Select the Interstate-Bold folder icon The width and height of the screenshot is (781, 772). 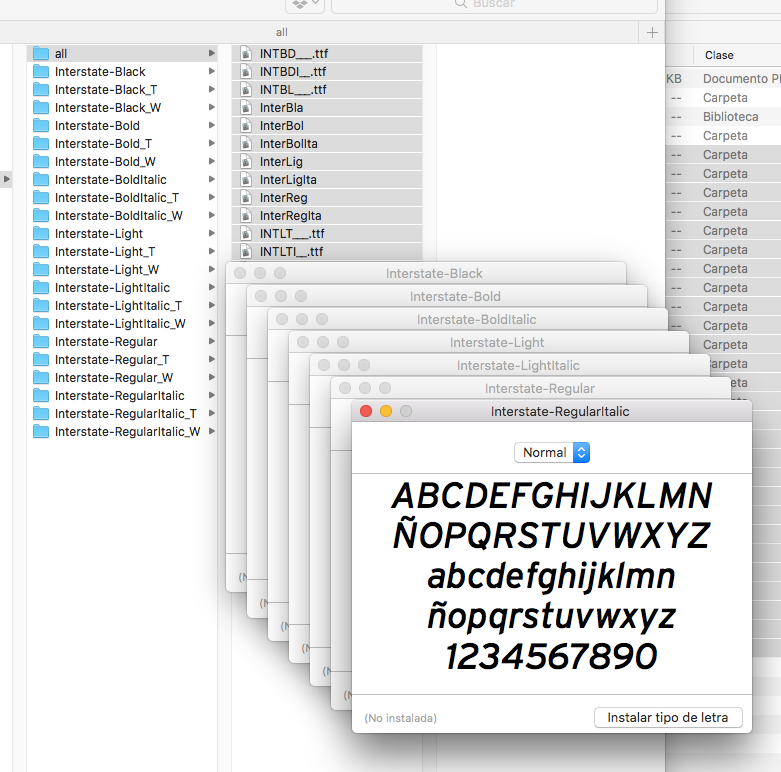(41, 125)
